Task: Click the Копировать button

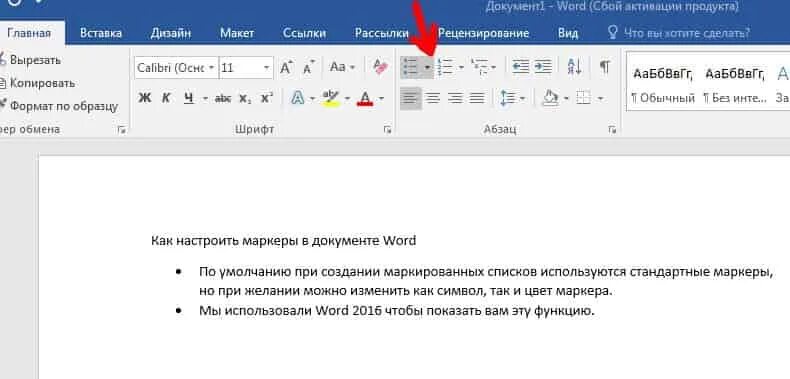Action: (37, 83)
